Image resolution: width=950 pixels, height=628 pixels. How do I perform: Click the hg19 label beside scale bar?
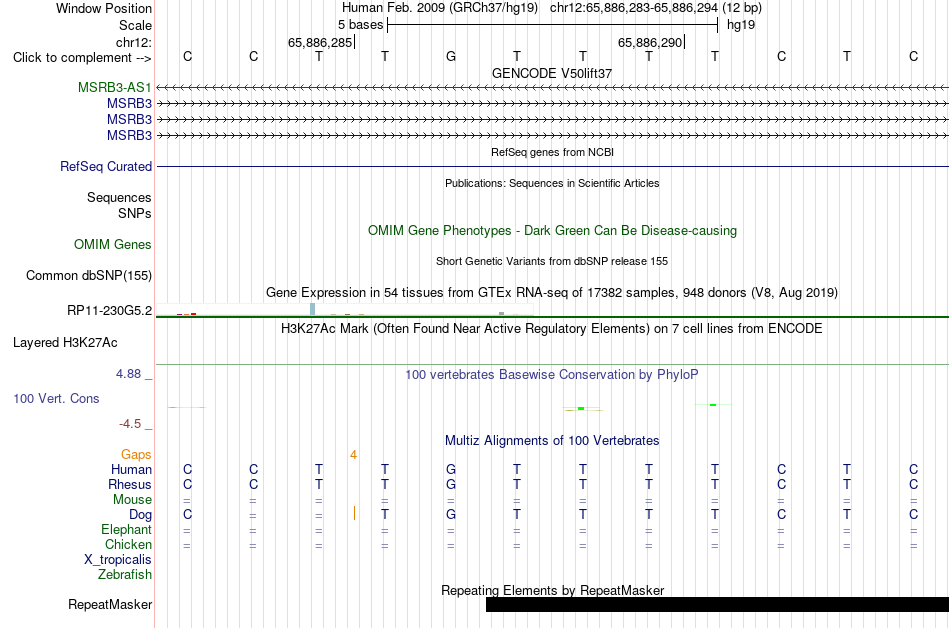pos(741,25)
